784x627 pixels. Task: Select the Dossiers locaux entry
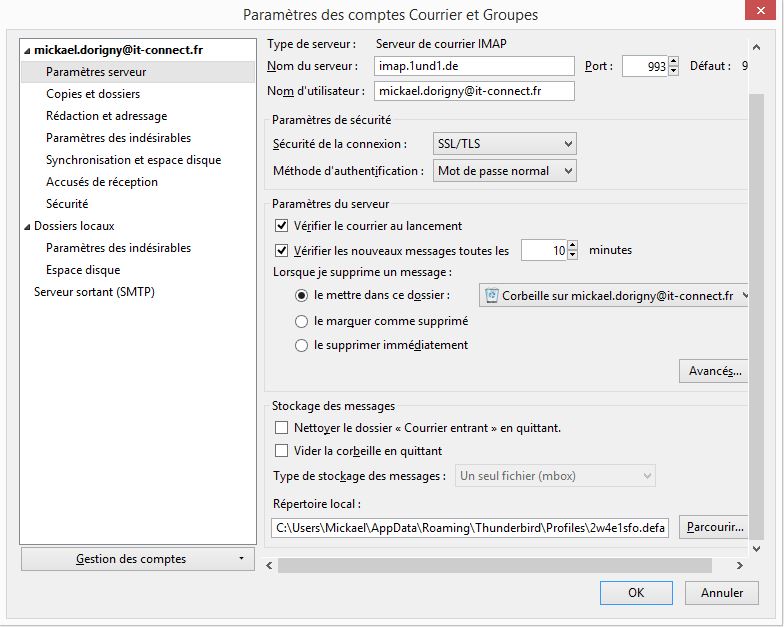74,226
